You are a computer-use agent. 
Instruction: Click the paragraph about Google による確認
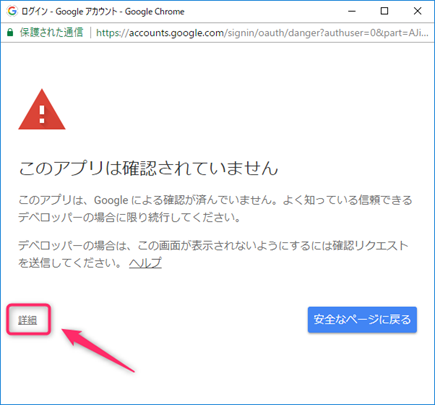point(215,209)
